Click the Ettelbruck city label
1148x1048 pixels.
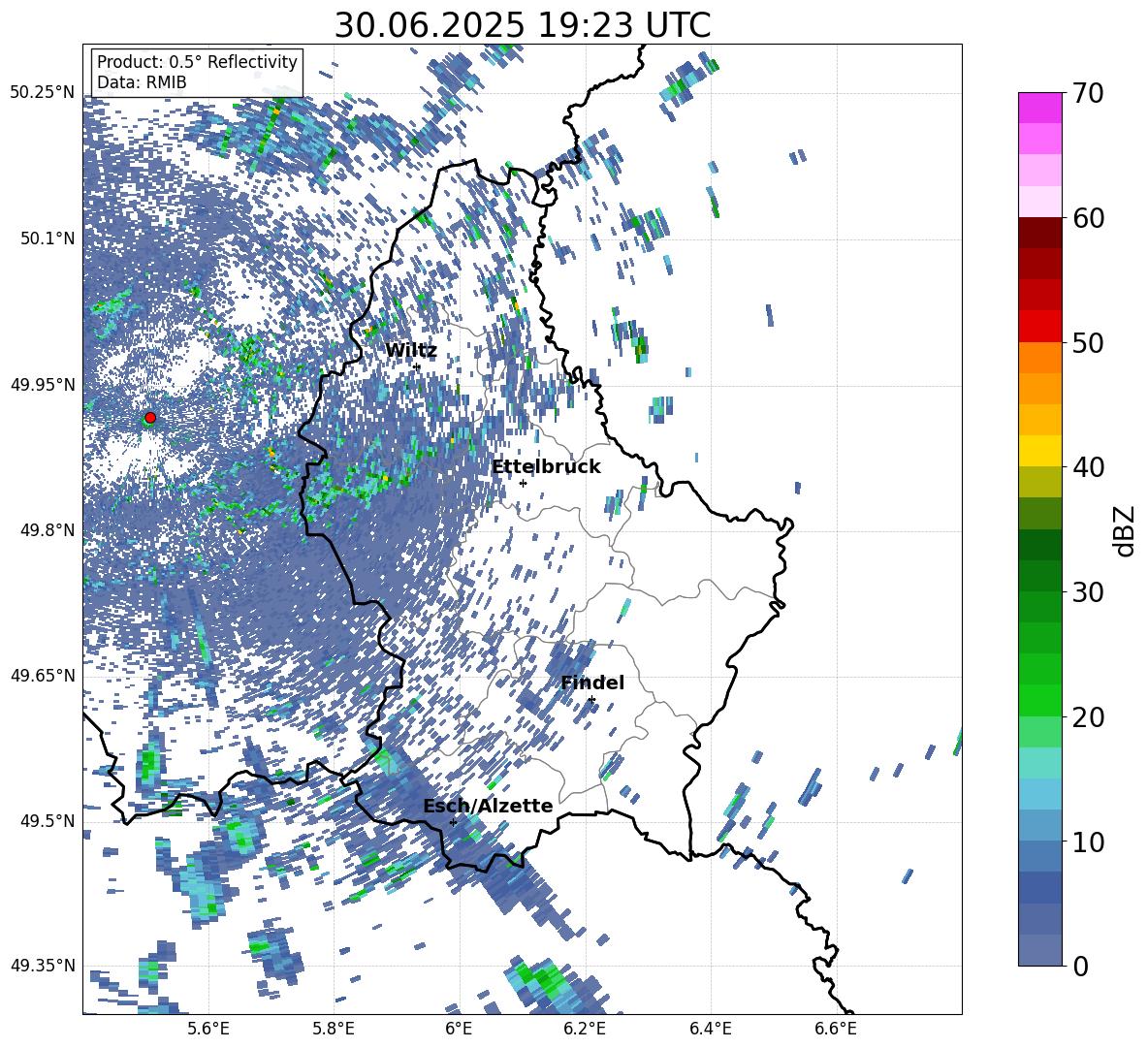click(x=546, y=467)
